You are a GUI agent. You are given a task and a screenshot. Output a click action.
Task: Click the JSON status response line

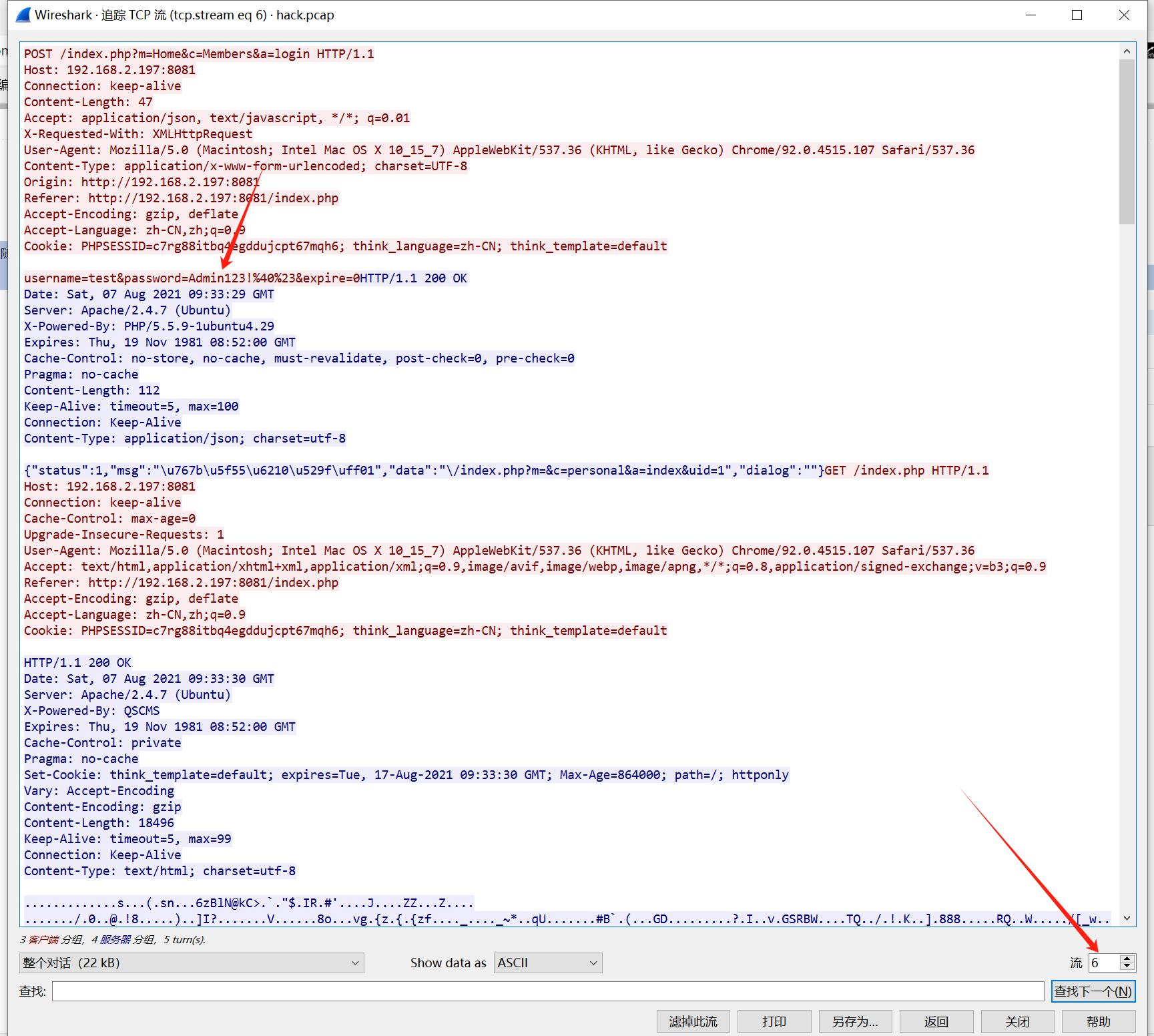point(424,471)
